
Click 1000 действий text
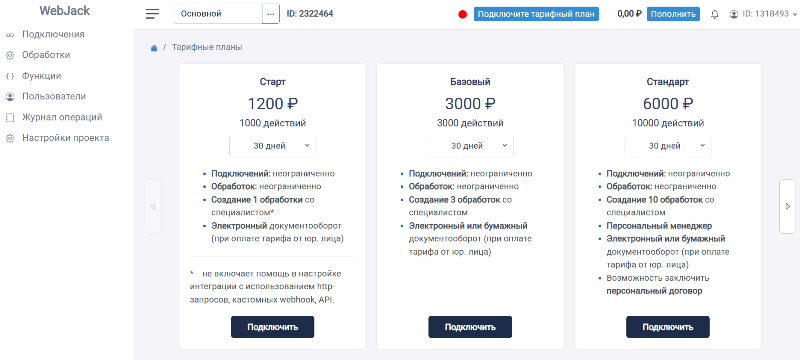tap(272, 123)
